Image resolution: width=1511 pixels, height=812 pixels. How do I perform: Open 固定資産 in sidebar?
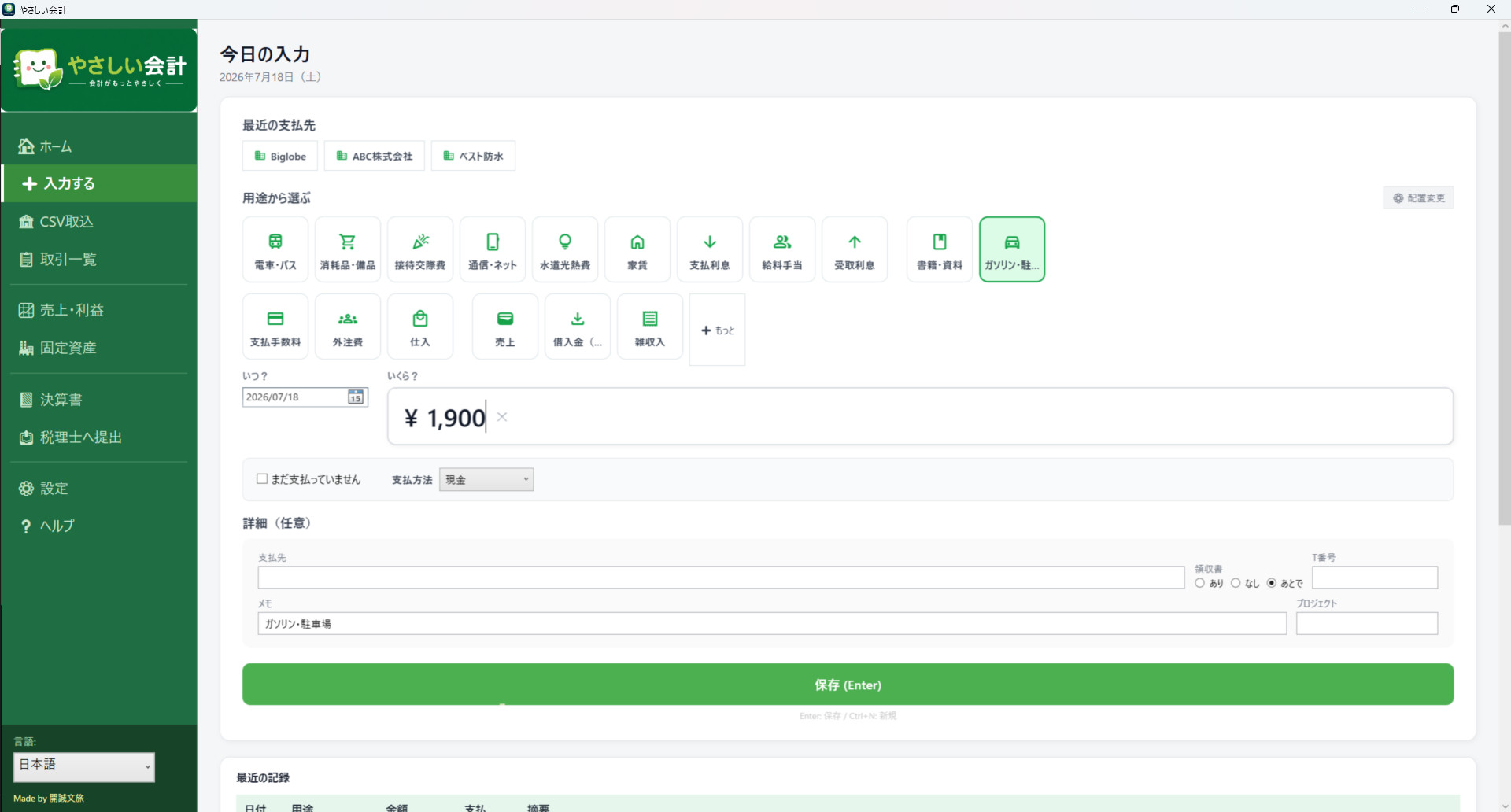coord(99,348)
